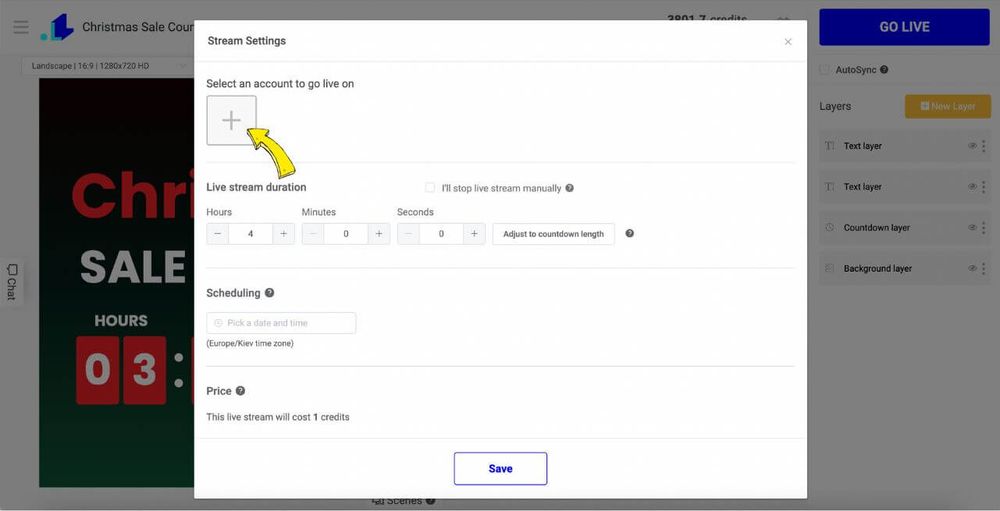Enable stopping live stream manually
The image size is (1000, 511).
(x=430, y=188)
